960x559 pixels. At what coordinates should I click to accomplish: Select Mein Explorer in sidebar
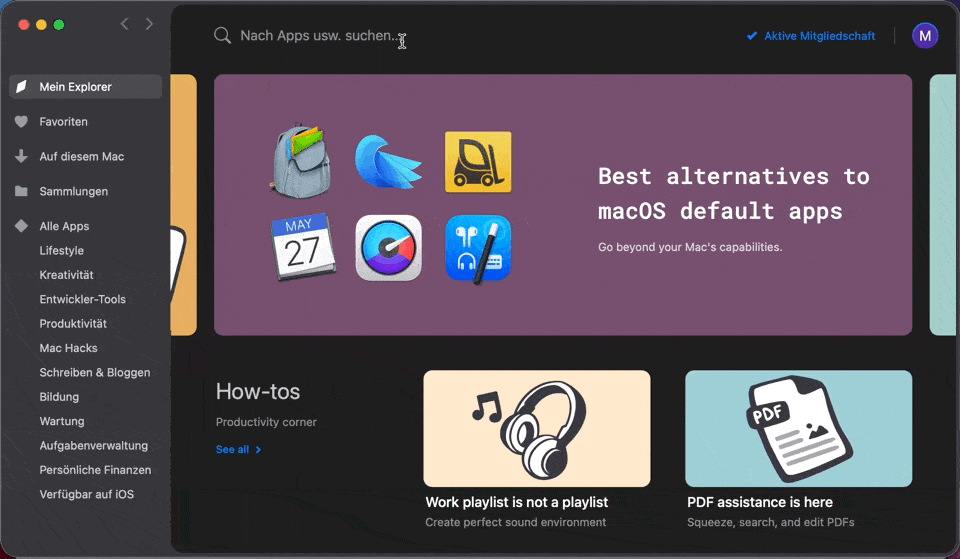pyautogui.click(x=86, y=87)
